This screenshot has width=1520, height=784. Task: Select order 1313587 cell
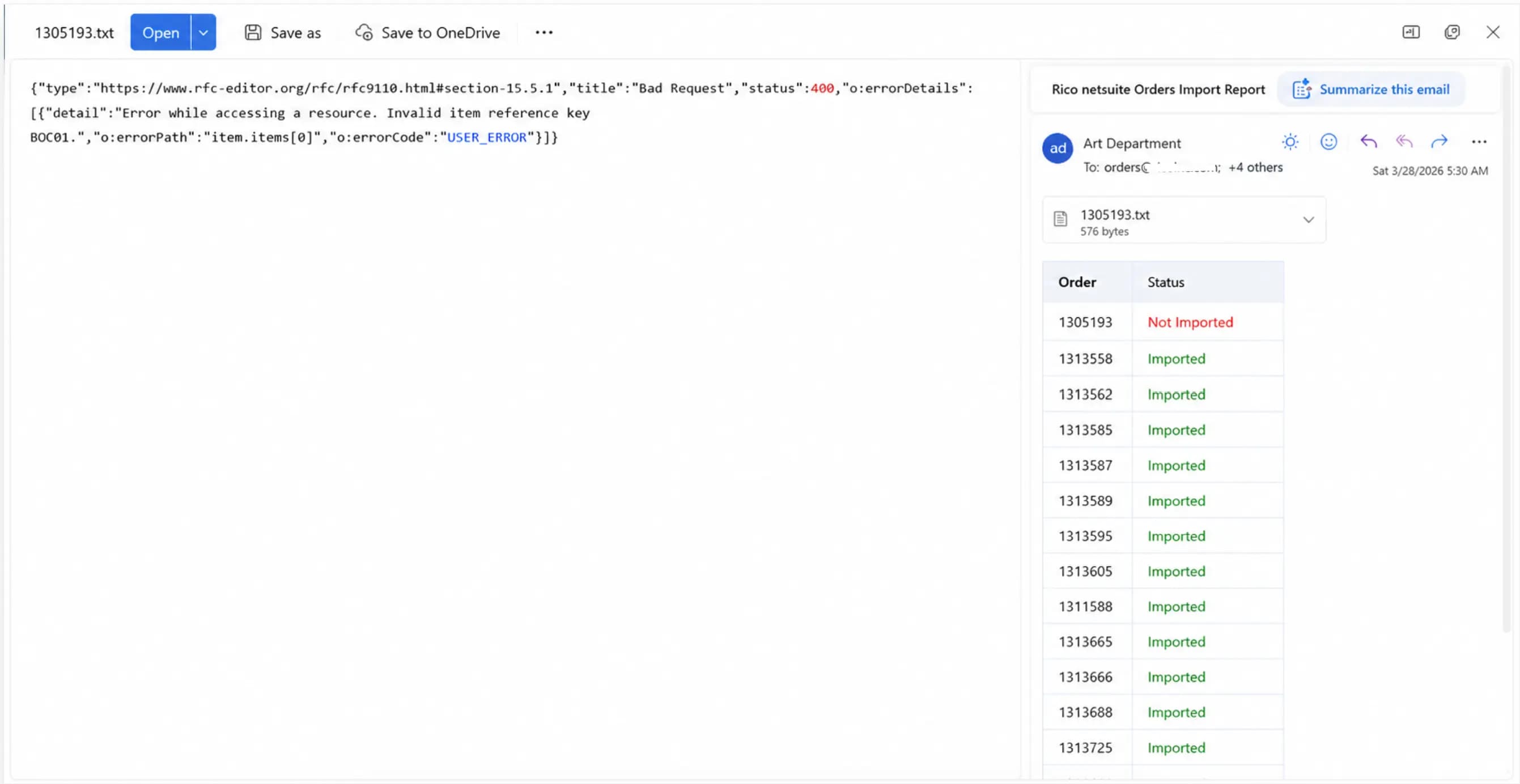[x=1087, y=465]
